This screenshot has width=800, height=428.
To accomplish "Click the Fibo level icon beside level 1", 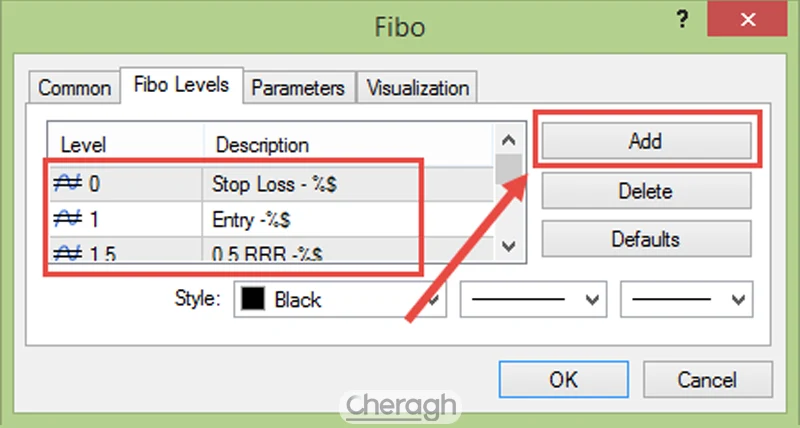I will (x=67, y=218).
